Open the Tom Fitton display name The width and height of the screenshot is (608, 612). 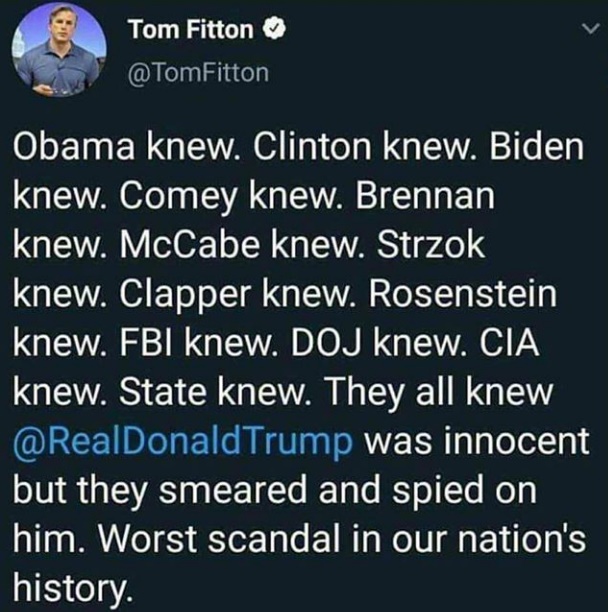(190, 30)
